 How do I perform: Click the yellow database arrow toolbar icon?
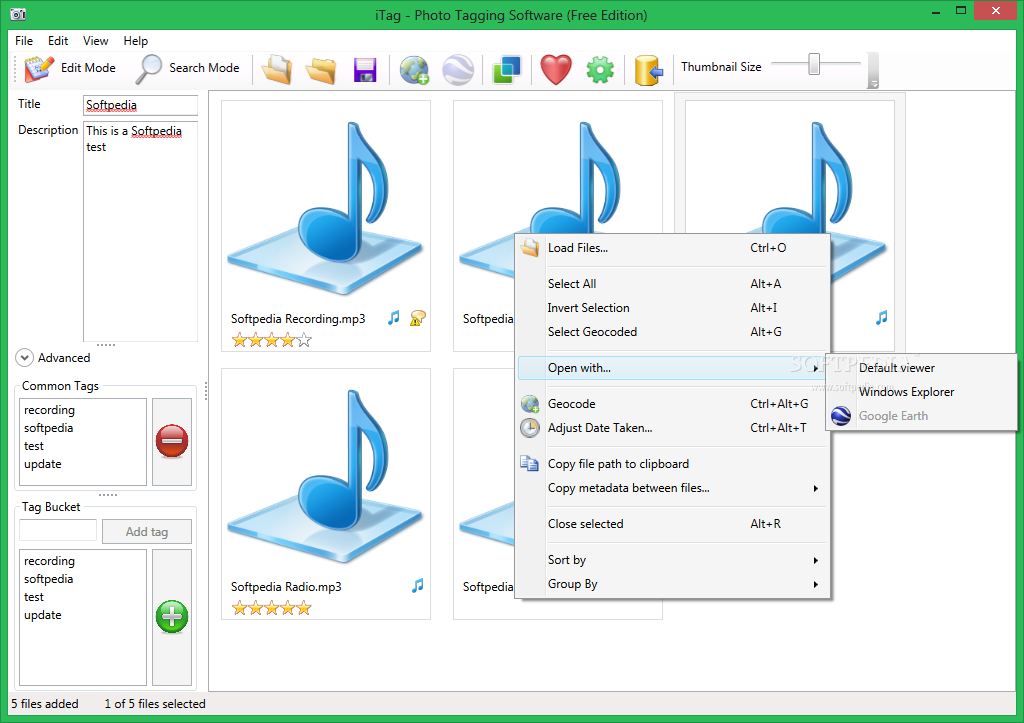[648, 69]
